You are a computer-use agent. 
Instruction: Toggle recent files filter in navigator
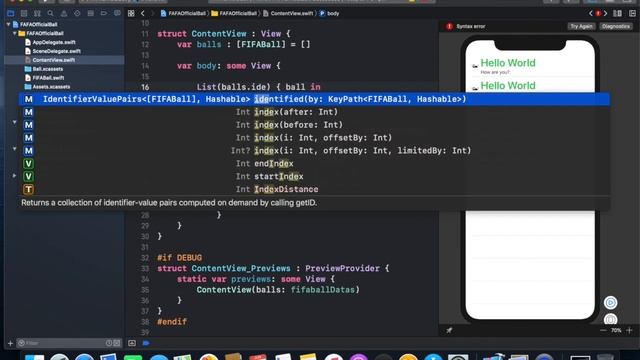pyautogui.click(x=109, y=343)
